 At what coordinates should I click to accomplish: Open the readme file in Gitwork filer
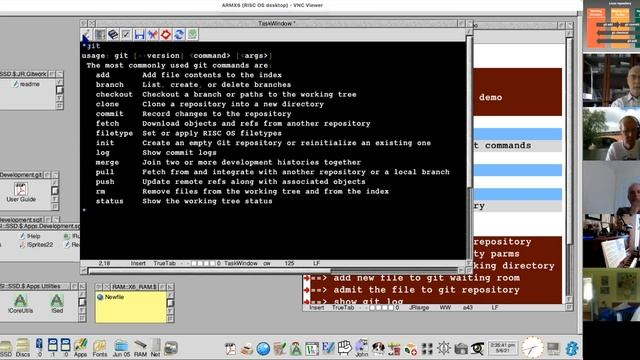coord(26,84)
